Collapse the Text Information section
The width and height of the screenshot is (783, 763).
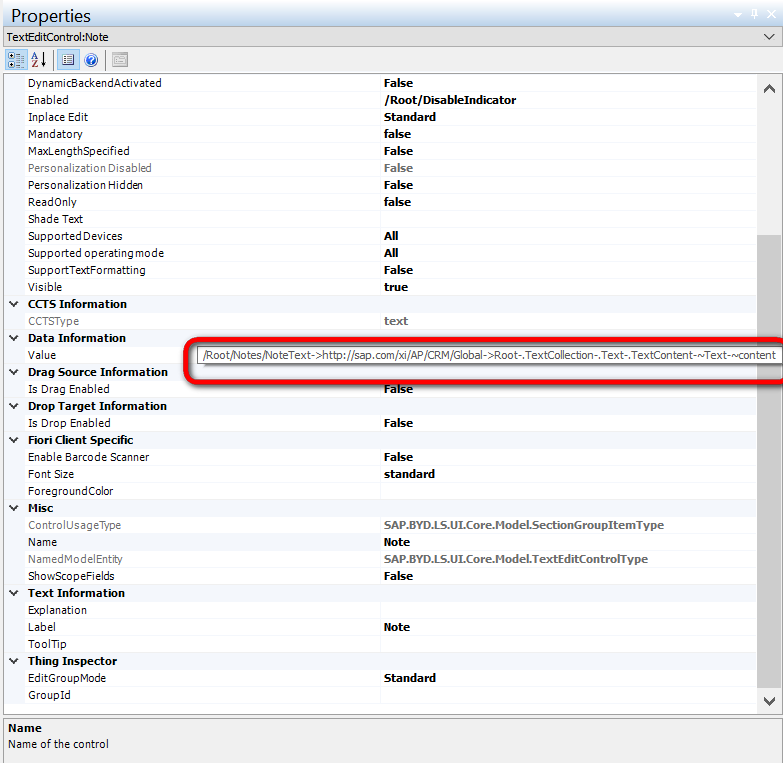point(14,593)
